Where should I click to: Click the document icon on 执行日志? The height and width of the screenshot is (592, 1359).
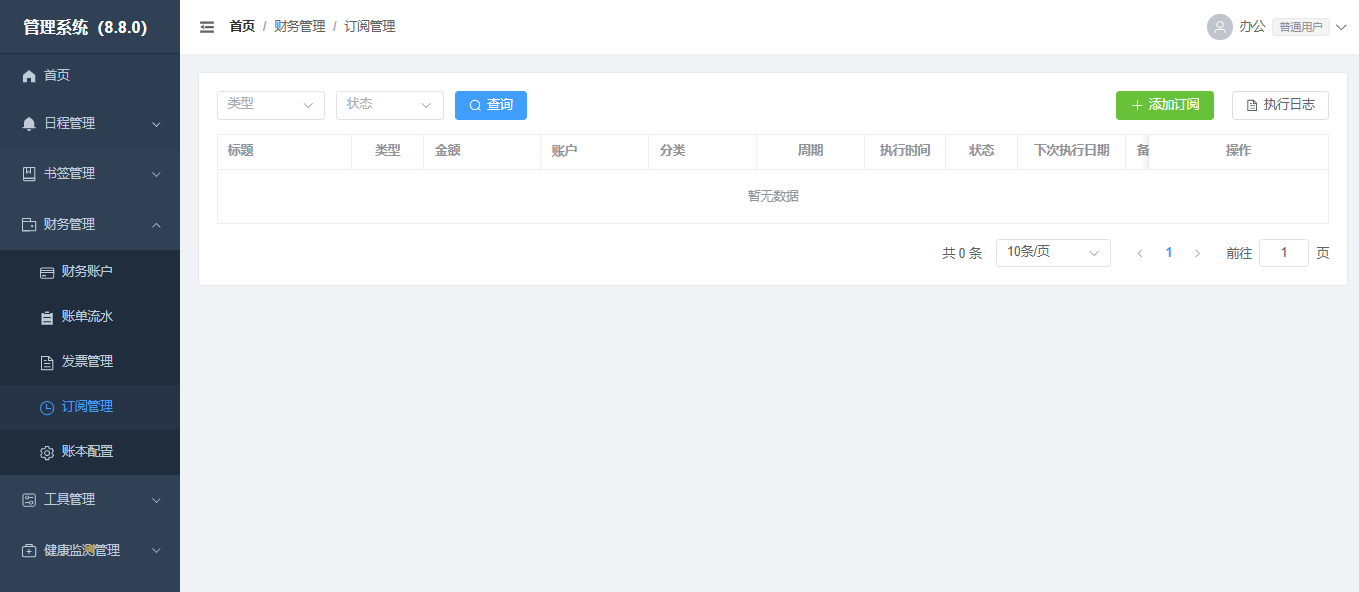[x=1252, y=105]
